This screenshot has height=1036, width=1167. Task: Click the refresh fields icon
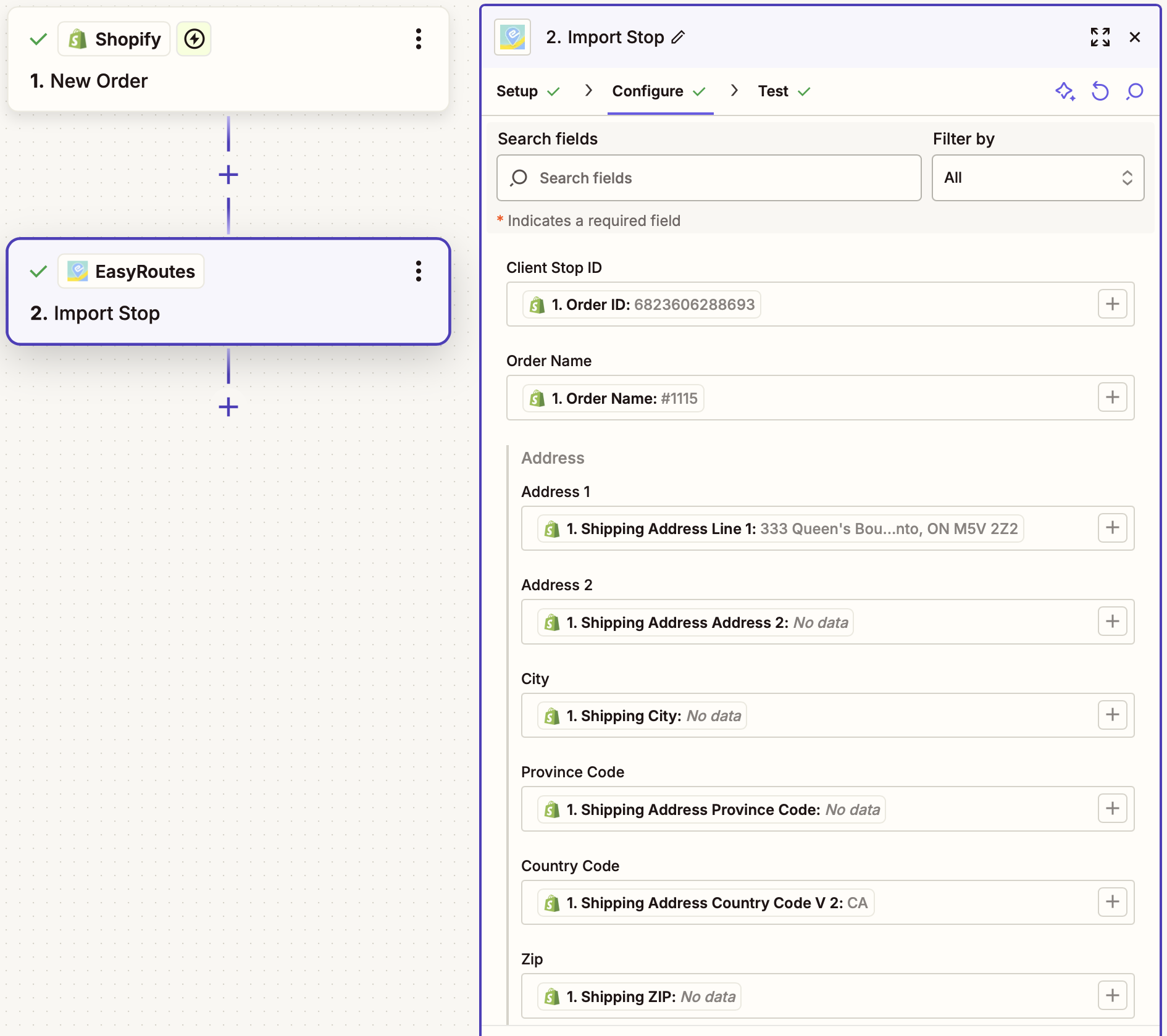coord(1100,91)
